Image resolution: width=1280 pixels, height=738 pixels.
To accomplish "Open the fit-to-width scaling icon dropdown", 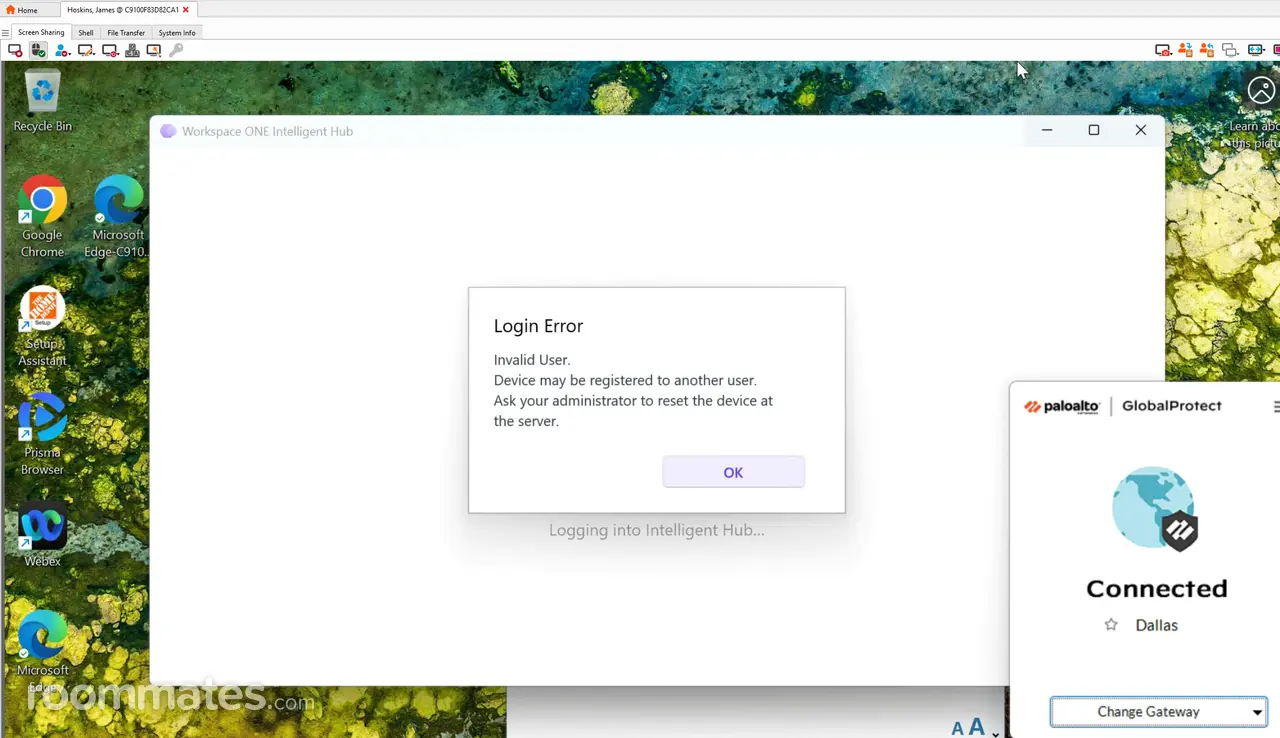I will [x=1256, y=50].
